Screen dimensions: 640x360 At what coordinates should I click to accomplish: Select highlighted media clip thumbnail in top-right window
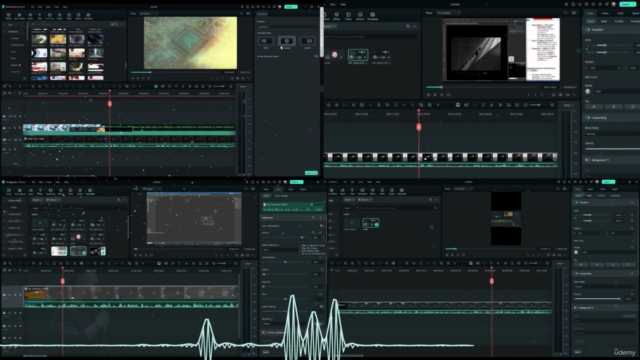(x=358, y=55)
